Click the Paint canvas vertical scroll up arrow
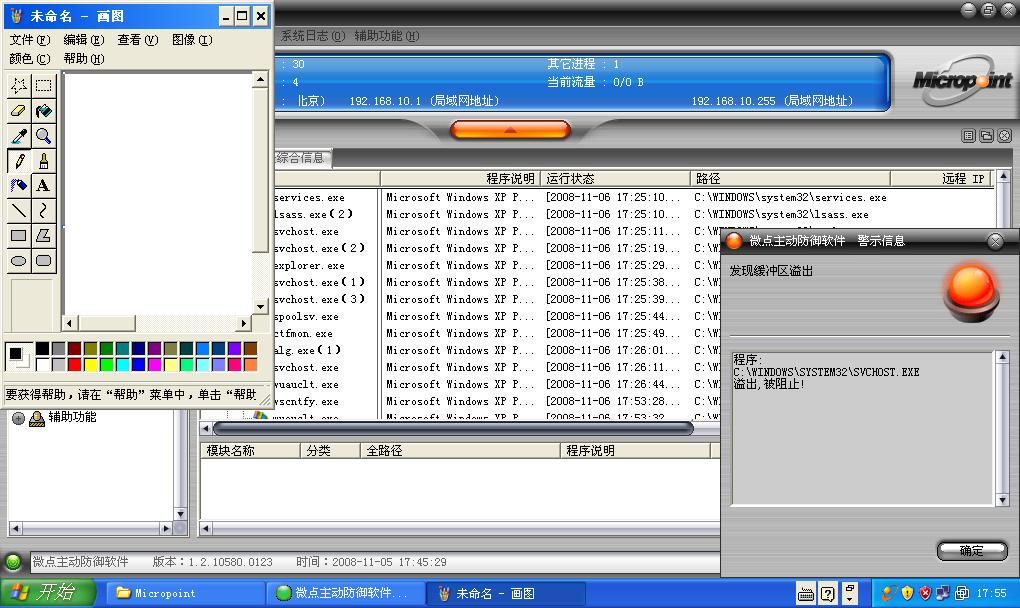 coord(260,79)
